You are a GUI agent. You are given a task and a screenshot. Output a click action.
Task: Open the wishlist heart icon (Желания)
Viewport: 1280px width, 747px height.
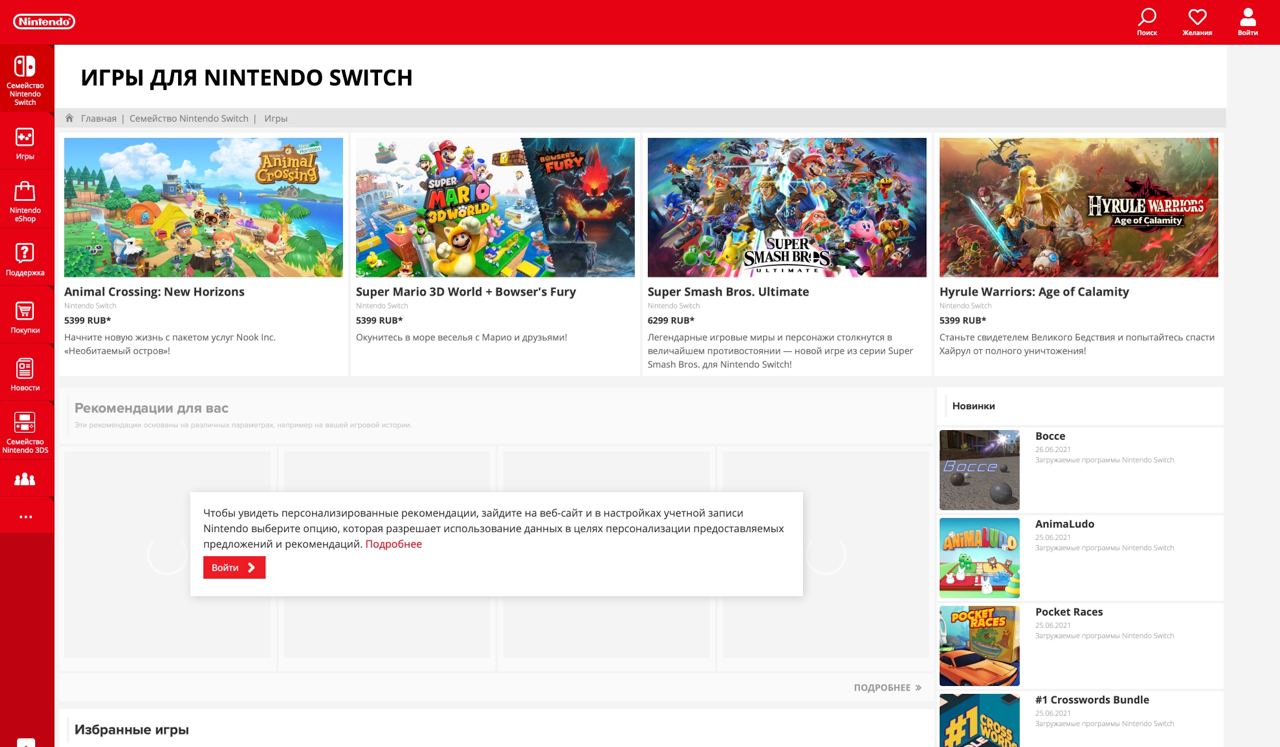click(x=1197, y=21)
